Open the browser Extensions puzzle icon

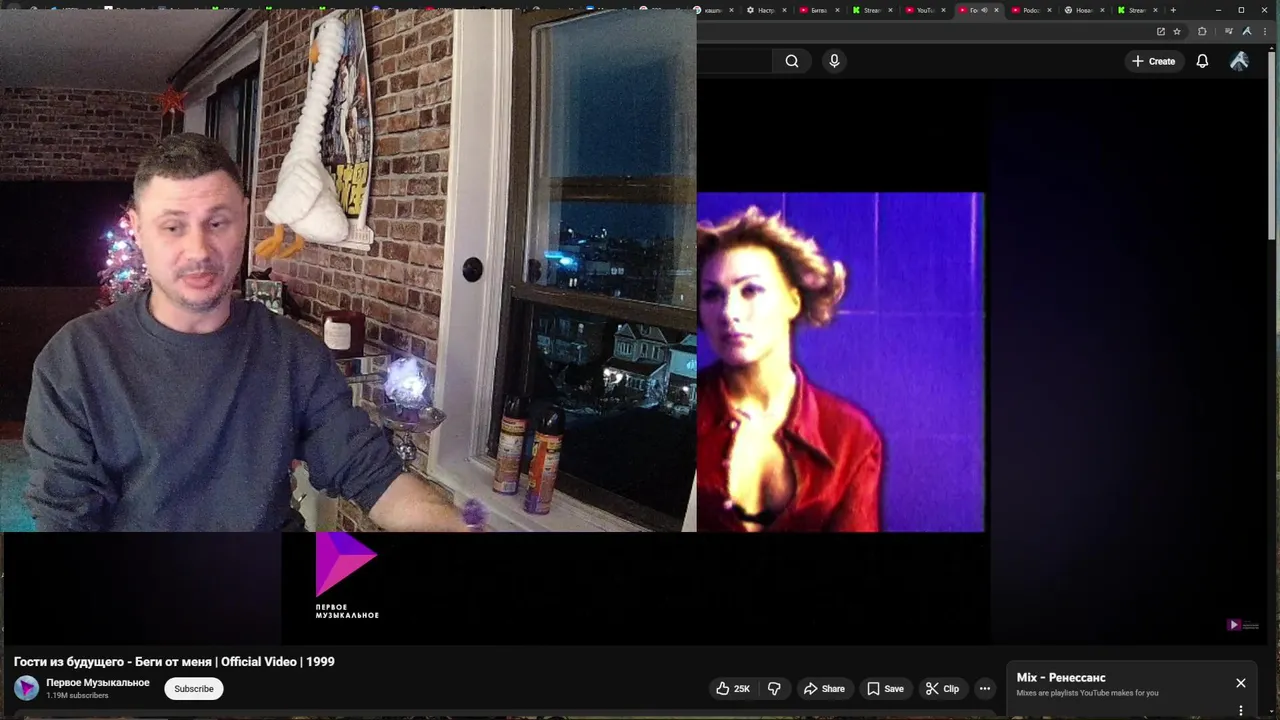[1202, 31]
